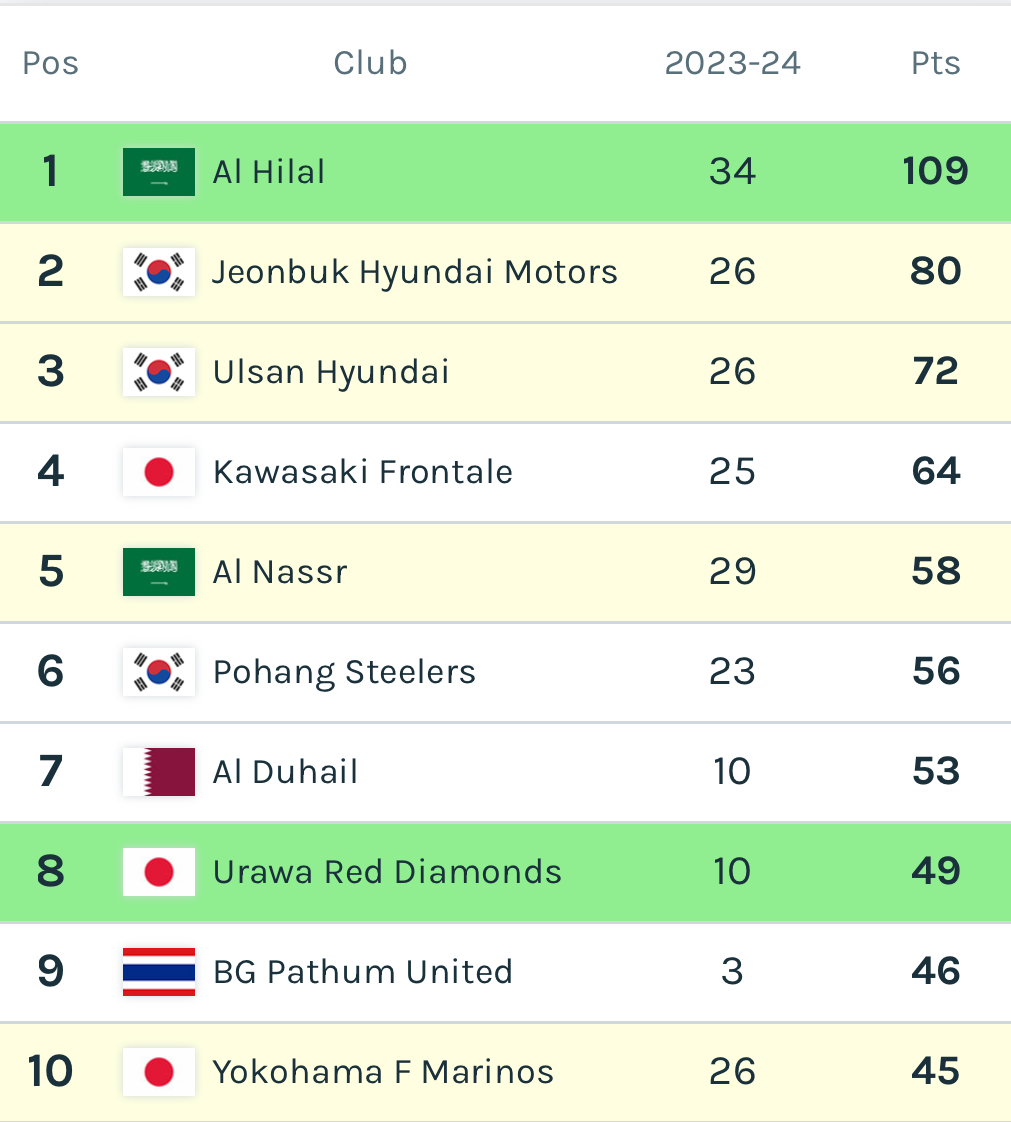Image resolution: width=1011 pixels, height=1122 pixels.
Task: Click the Japan flag beside Urawa Red Diamonds
Action: point(159,872)
